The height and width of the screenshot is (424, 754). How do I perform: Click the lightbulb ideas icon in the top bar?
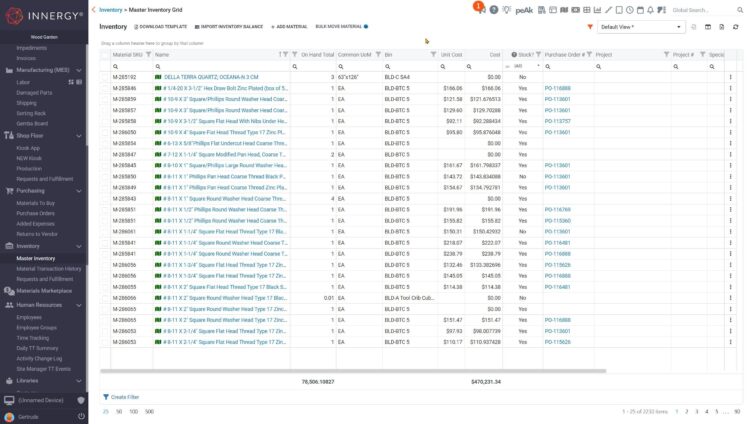(508, 9)
